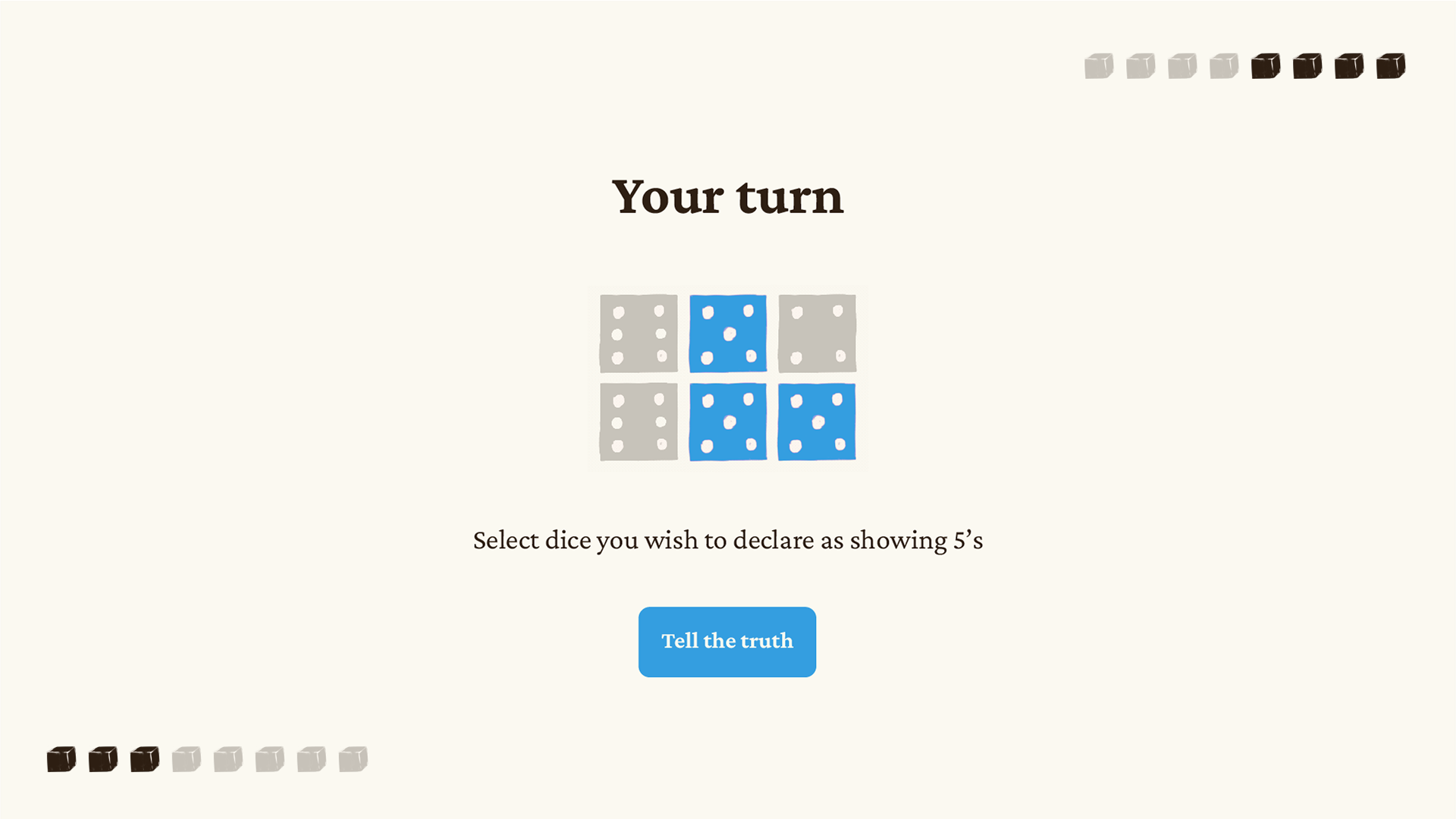Screen dimensions: 1456x819
Task: Click the first black cube in top-right row
Action: coord(1266,66)
